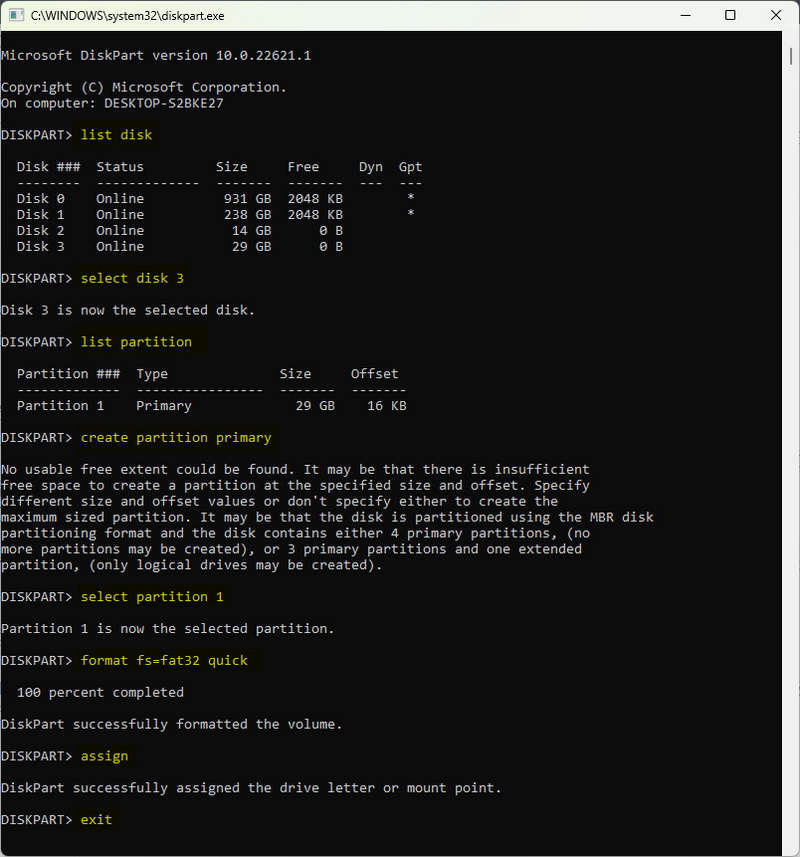Click the vertical scrollbar thumb
The image size is (800, 857).
[x=791, y=56]
